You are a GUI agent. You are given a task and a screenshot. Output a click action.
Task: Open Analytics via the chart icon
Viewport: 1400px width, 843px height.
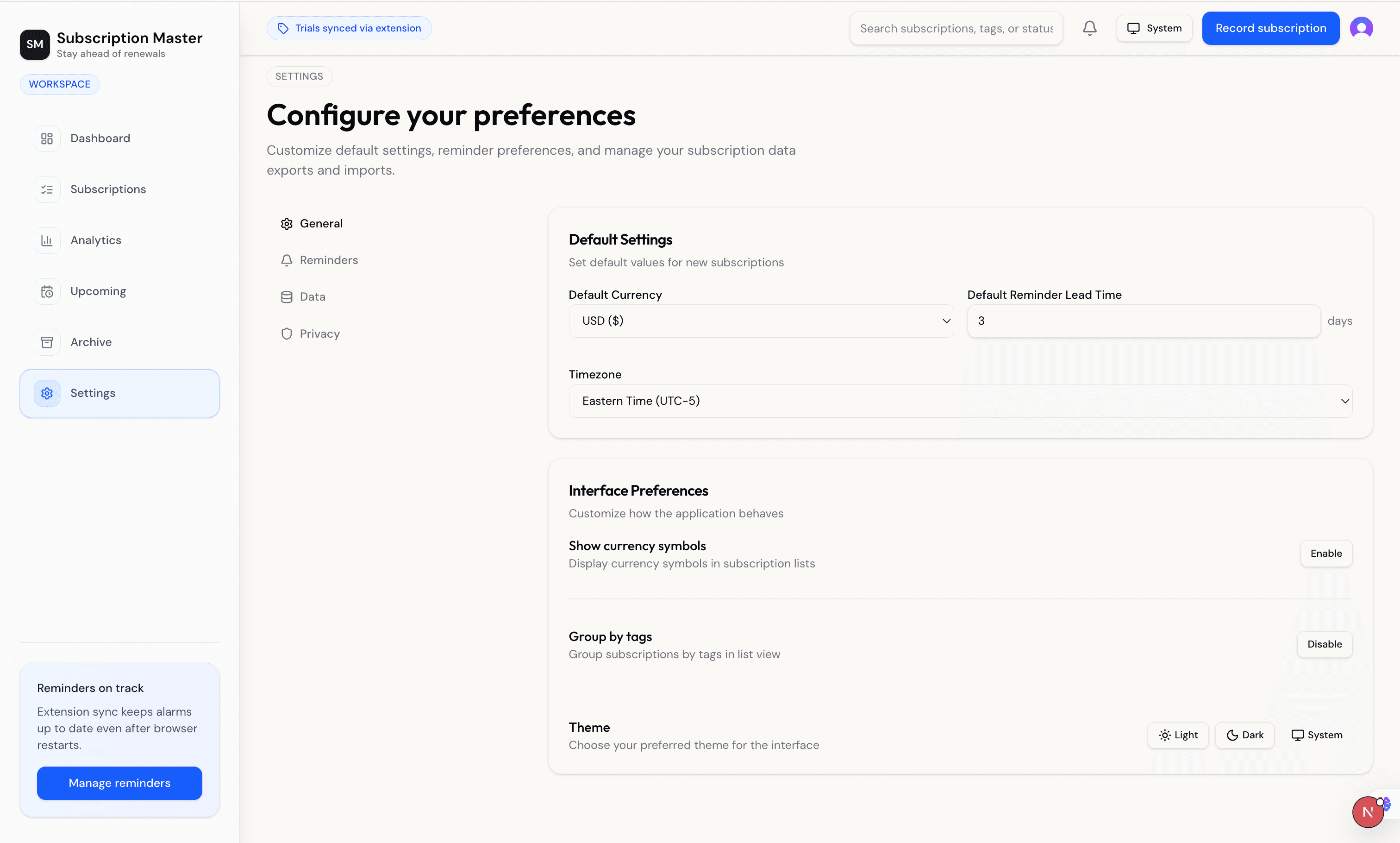[47, 240]
